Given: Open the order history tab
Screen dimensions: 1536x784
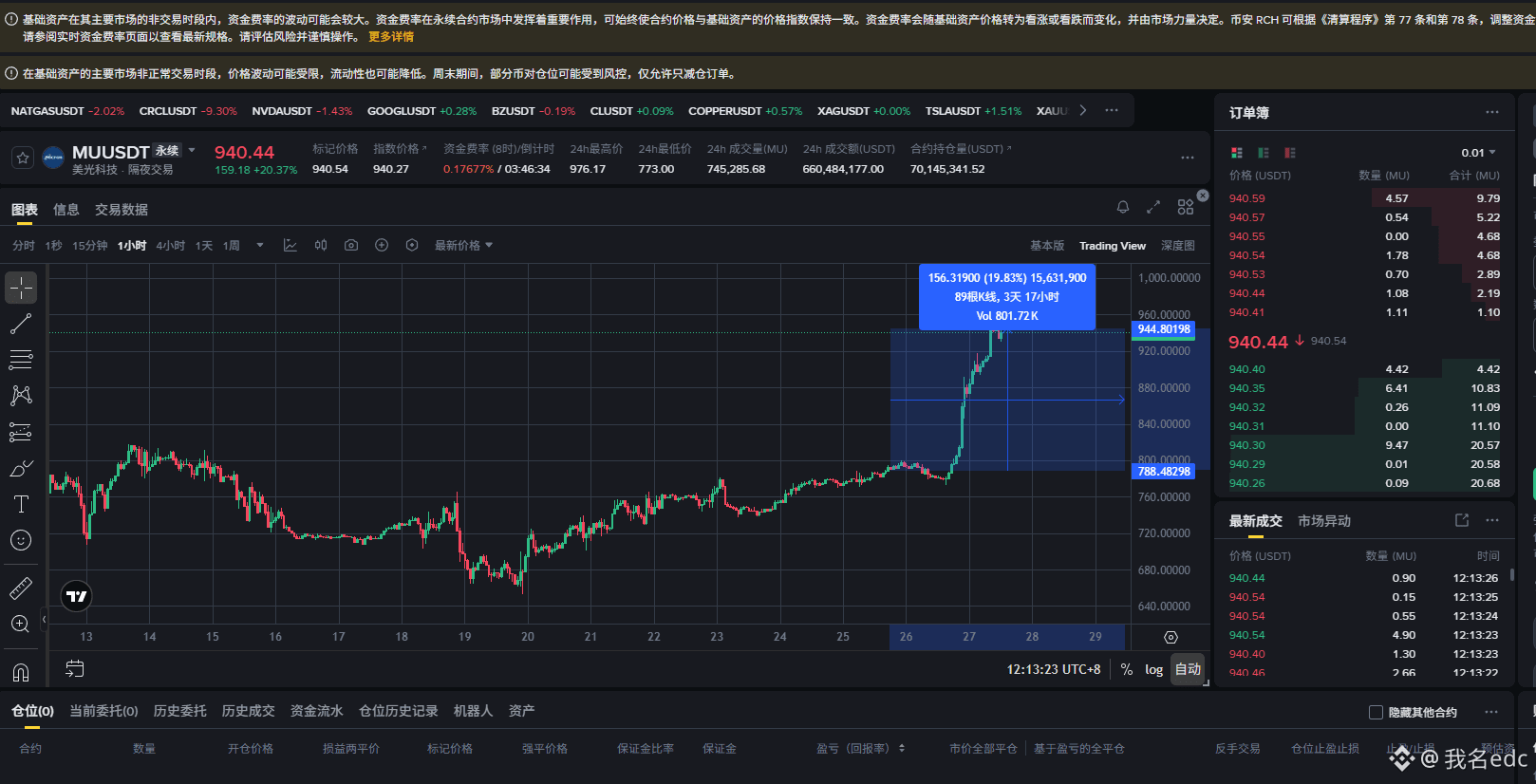Looking at the screenshot, I should click(x=180, y=711).
